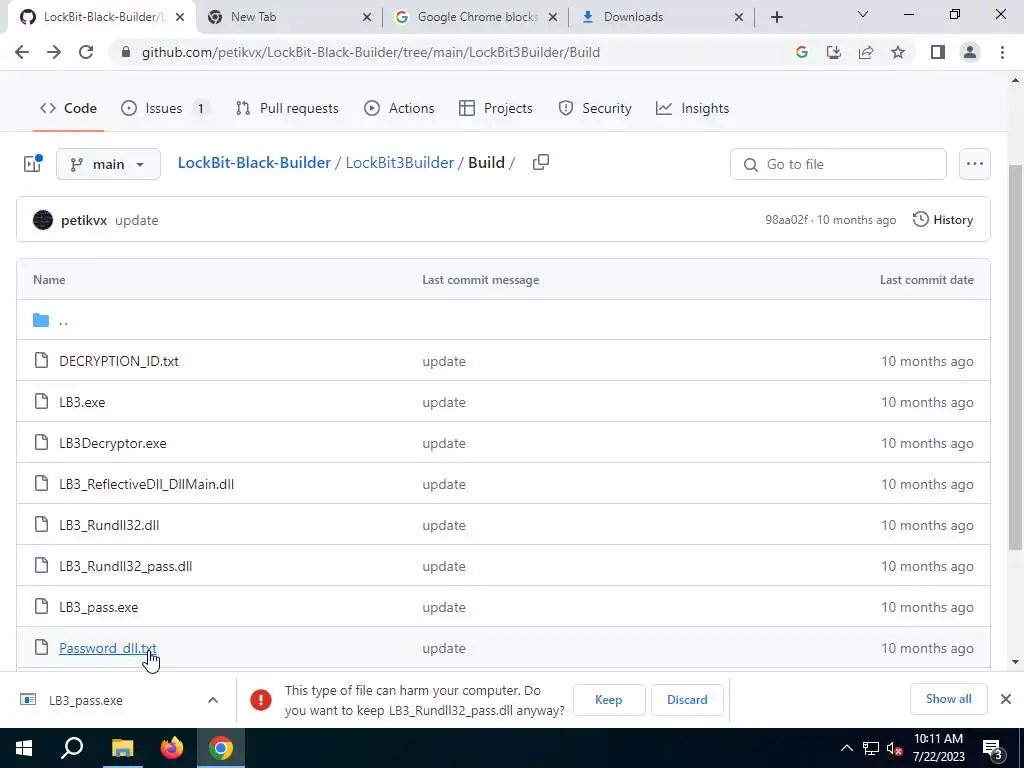Discard the dangerous download
This screenshot has height=768, width=1024.
tap(687, 699)
